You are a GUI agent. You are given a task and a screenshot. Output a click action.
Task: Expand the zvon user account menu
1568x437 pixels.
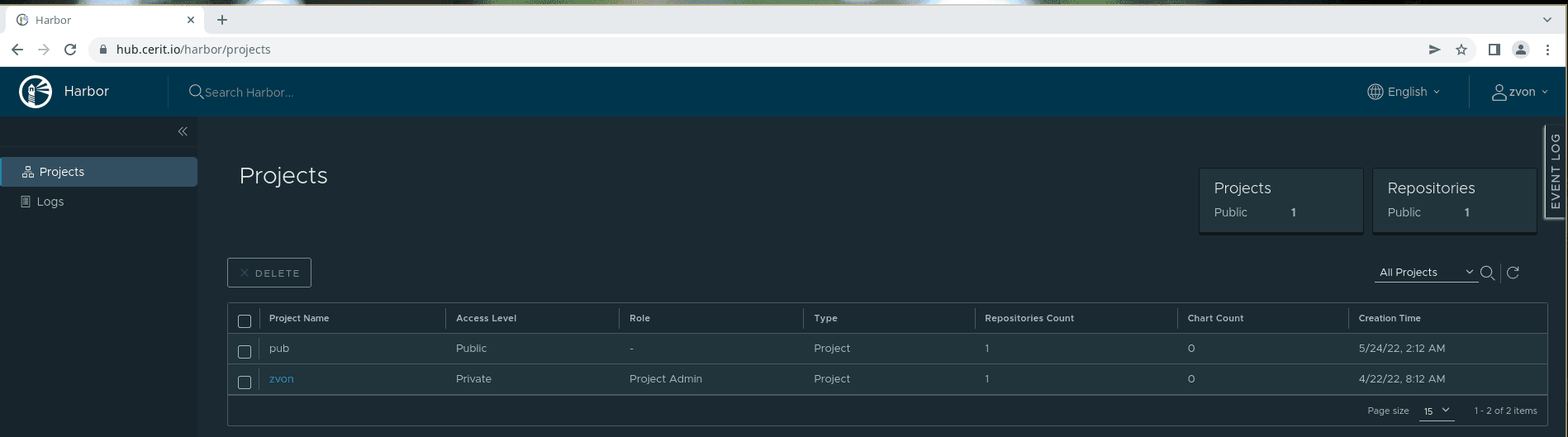click(x=1519, y=92)
